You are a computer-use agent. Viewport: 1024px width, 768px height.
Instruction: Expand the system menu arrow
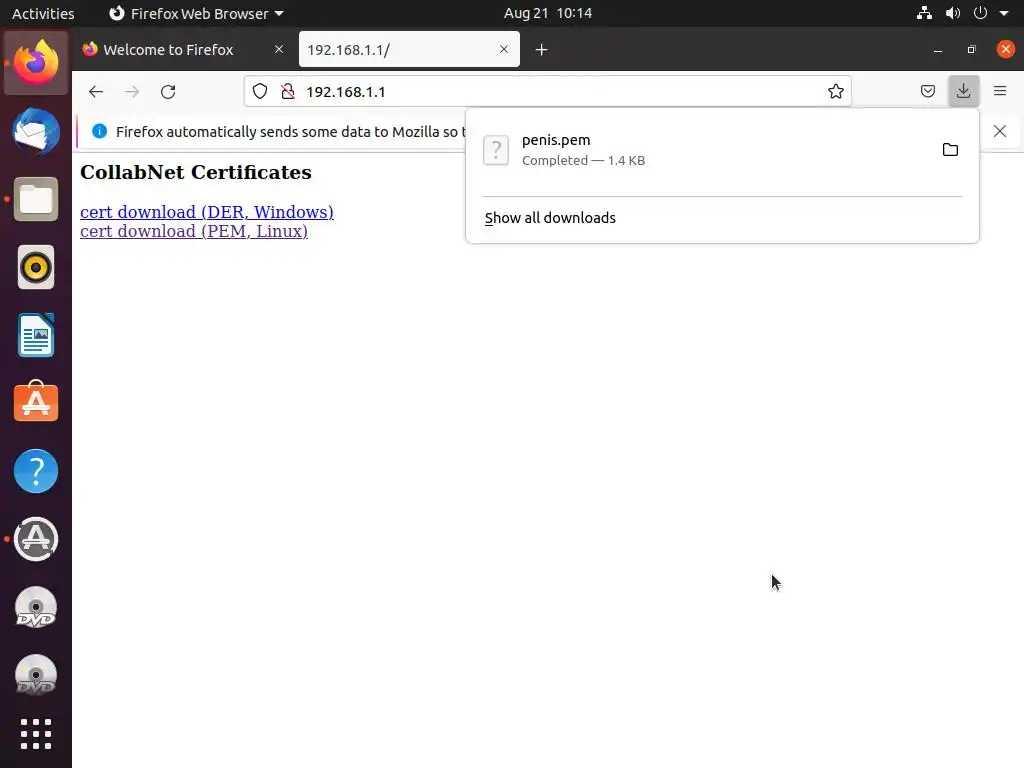coord(1004,13)
